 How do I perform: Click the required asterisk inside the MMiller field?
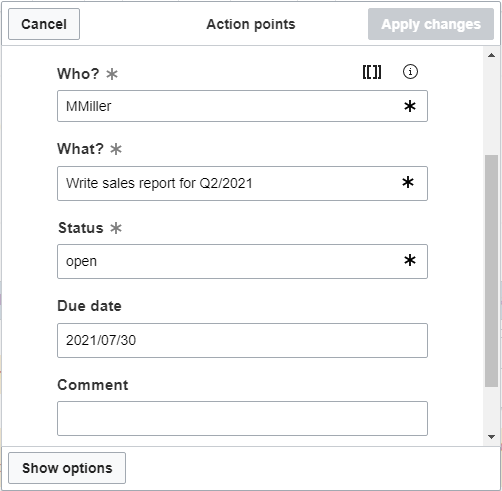tap(410, 106)
